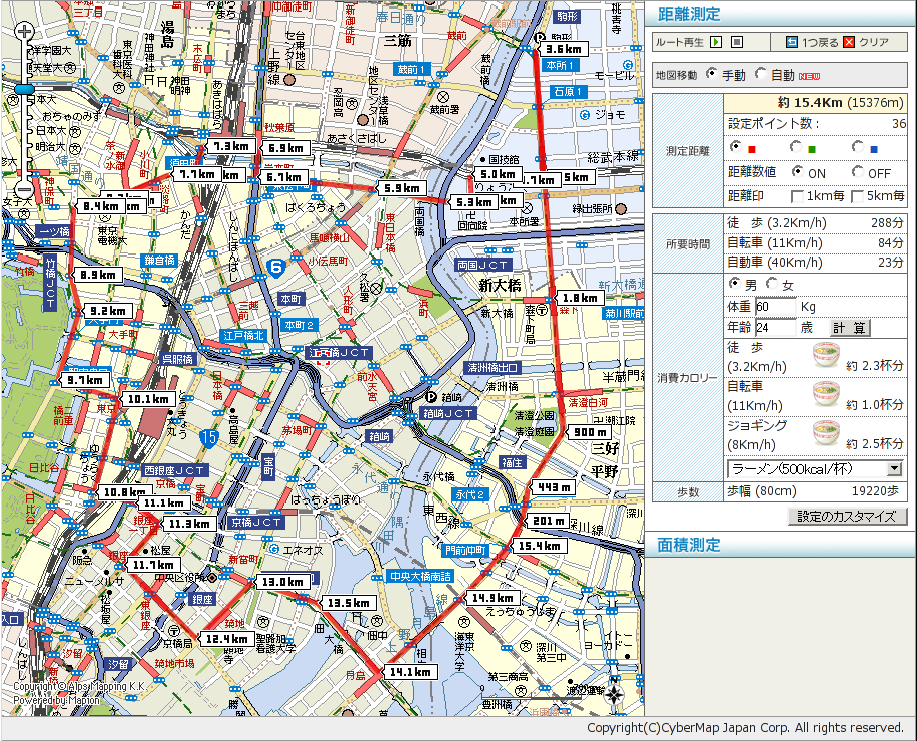This screenshot has width=917, height=741.
Task: Click the 201 m route marker
Action: [x=548, y=521]
